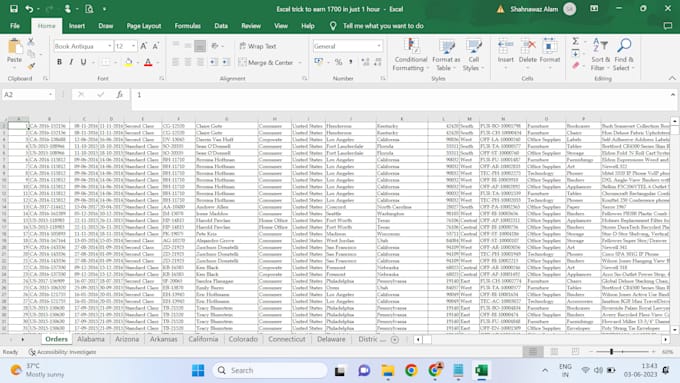The height and width of the screenshot is (383, 680).
Task: Click the Name Box showing A2
Action: (x=24, y=95)
